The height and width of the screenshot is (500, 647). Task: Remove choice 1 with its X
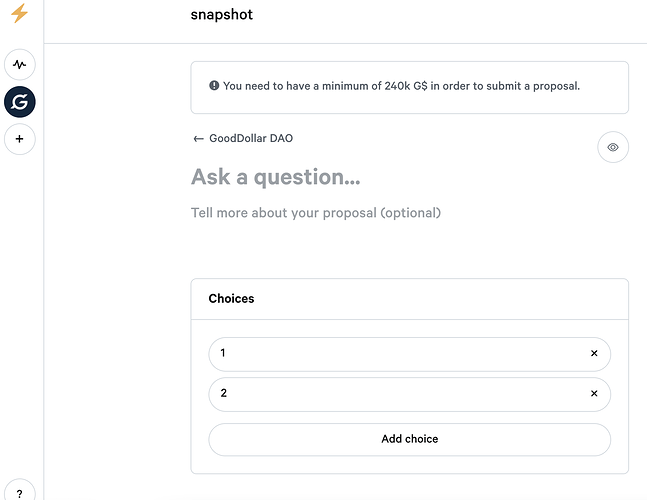point(594,353)
